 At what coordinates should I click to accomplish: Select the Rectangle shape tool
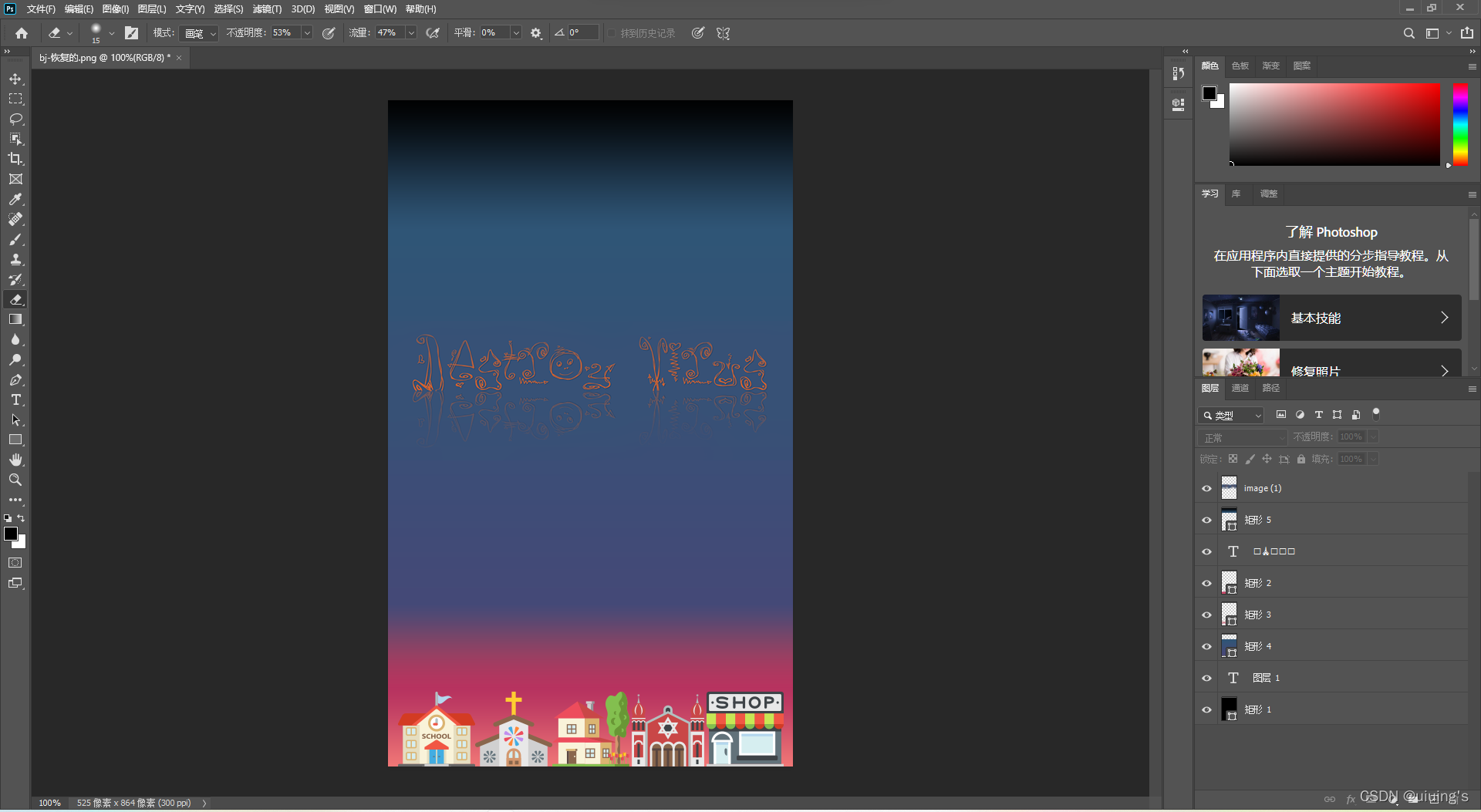pyautogui.click(x=15, y=440)
